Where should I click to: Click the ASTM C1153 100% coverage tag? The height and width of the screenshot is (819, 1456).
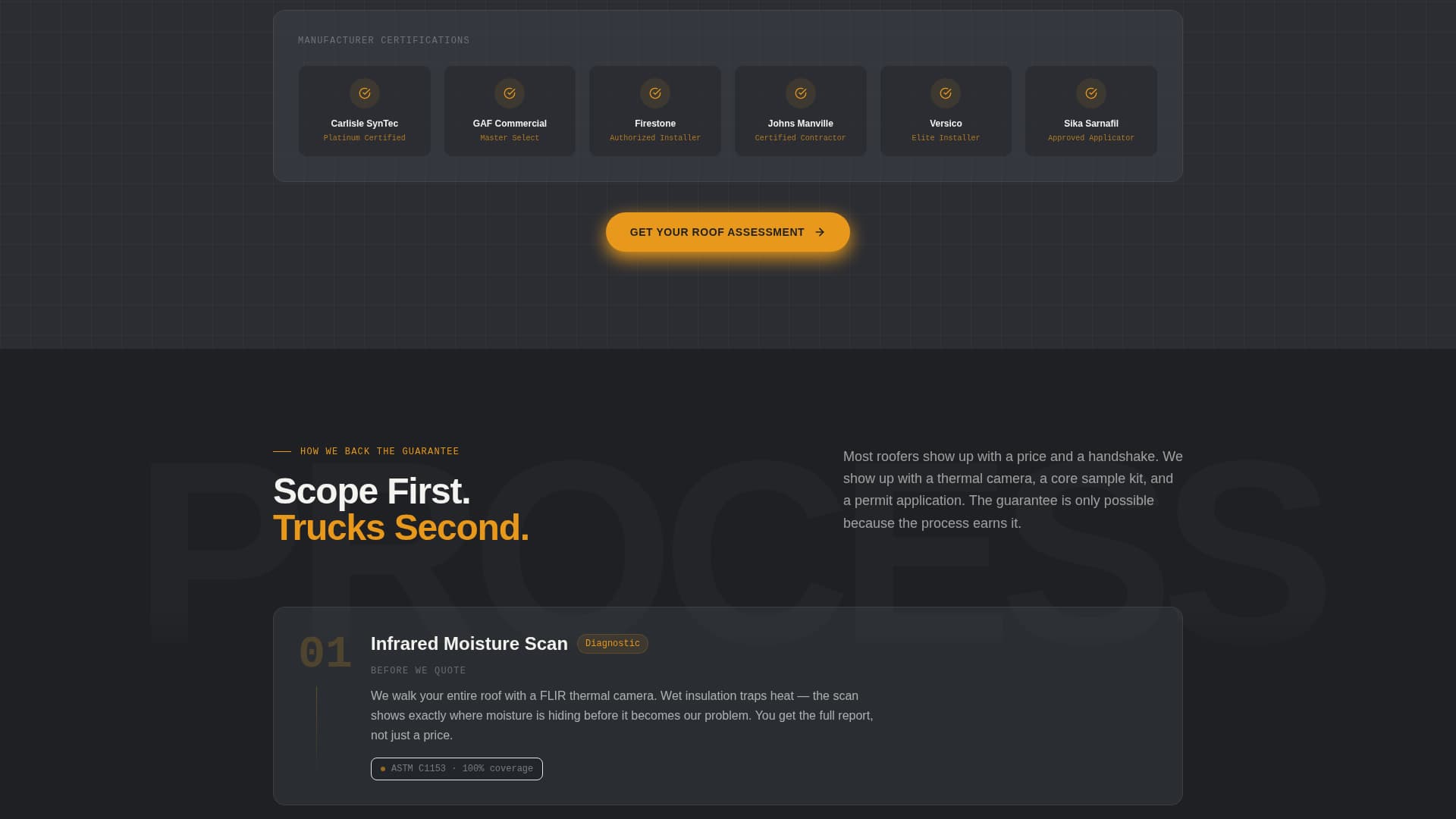(457, 769)
